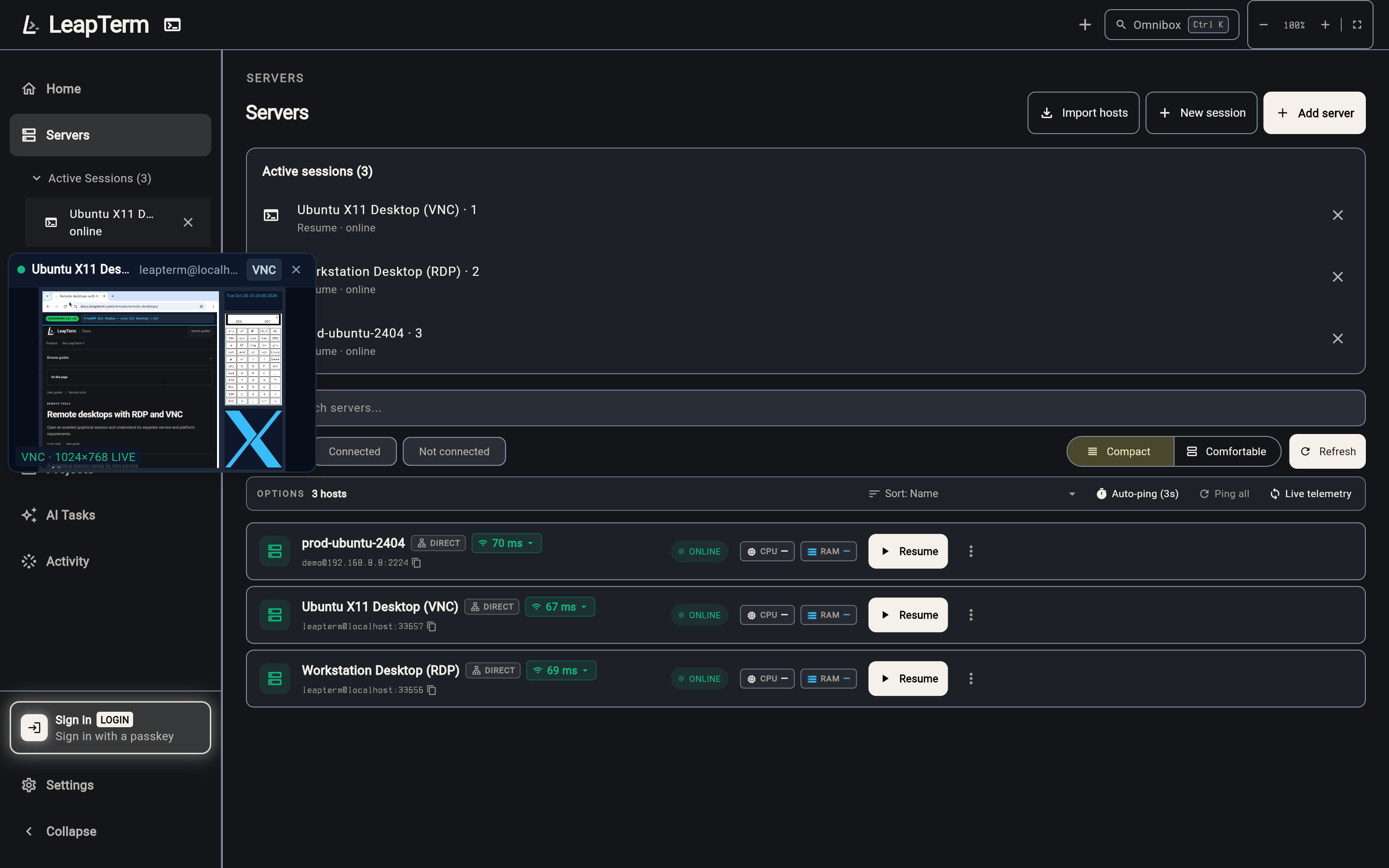This screenshot has width=1389, height=868.
Task: Click the terminal icon next to LeapTerm logo
Action: tap(172, 25)
